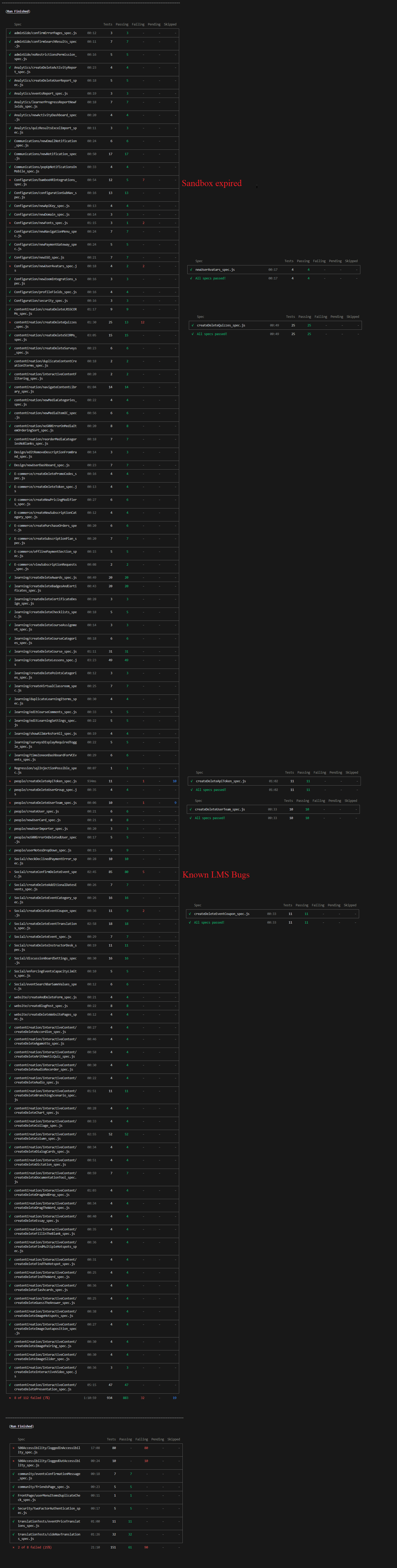This screenshot has width=397, height=1568.
Task: Select failed contentCreation/createDeleteQuizzes_spec.js main row
Action: 93,324
